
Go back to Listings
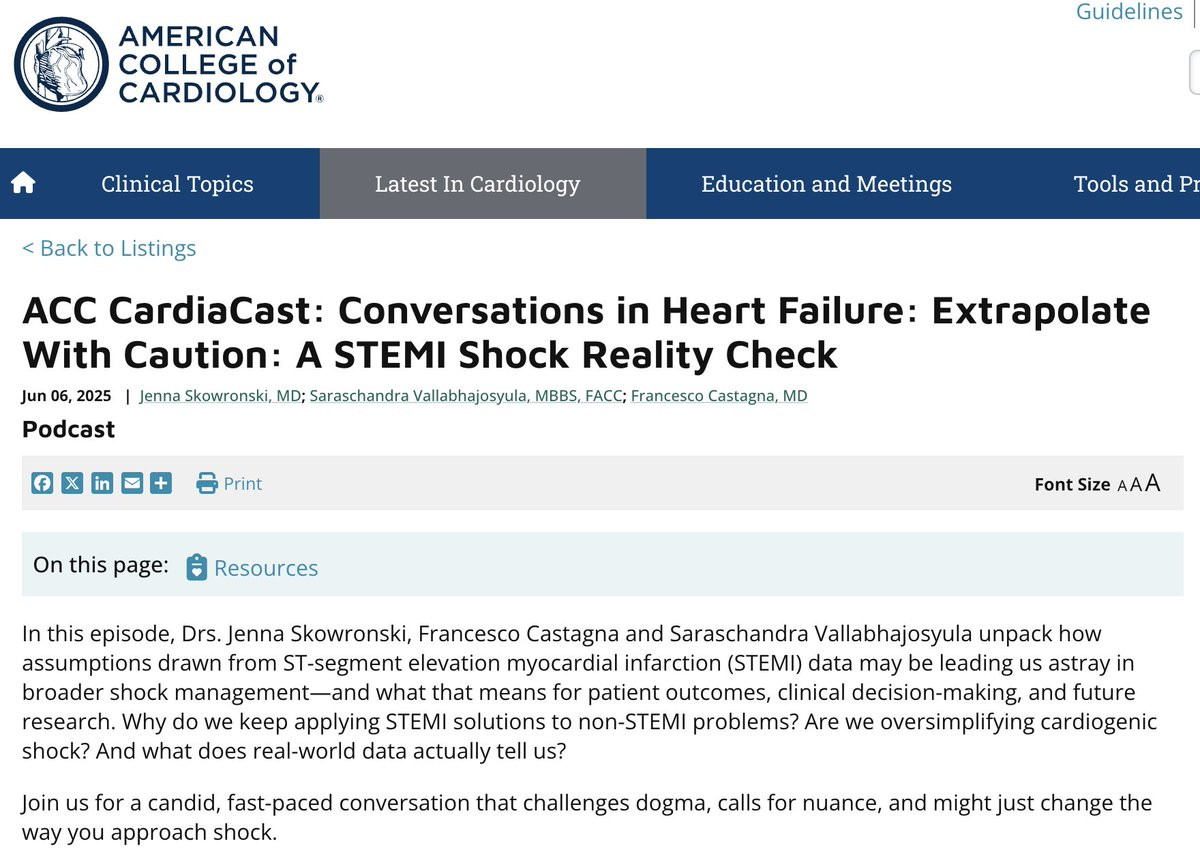[109, 248]
